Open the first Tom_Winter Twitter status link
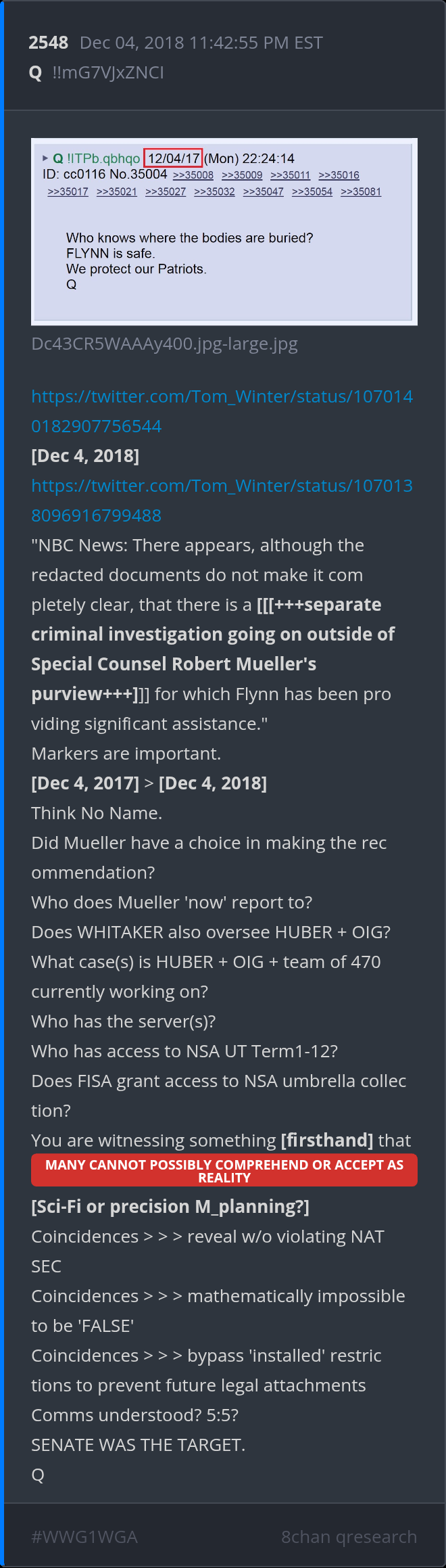The height and width of the screenshot is (1568, 446). click(x=222, y=411)
